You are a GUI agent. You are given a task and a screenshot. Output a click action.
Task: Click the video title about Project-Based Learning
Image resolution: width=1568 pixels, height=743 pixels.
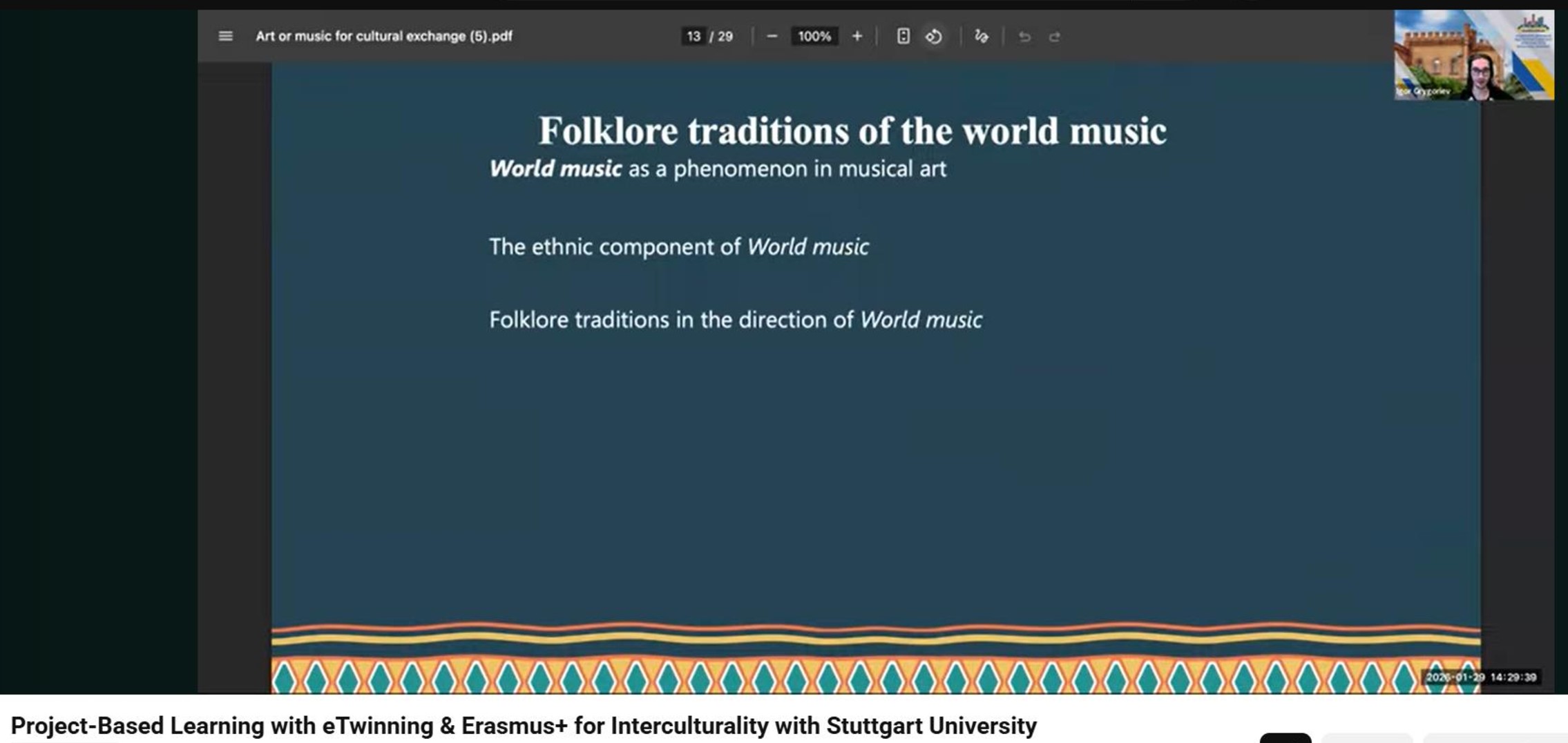pos(524,725)
